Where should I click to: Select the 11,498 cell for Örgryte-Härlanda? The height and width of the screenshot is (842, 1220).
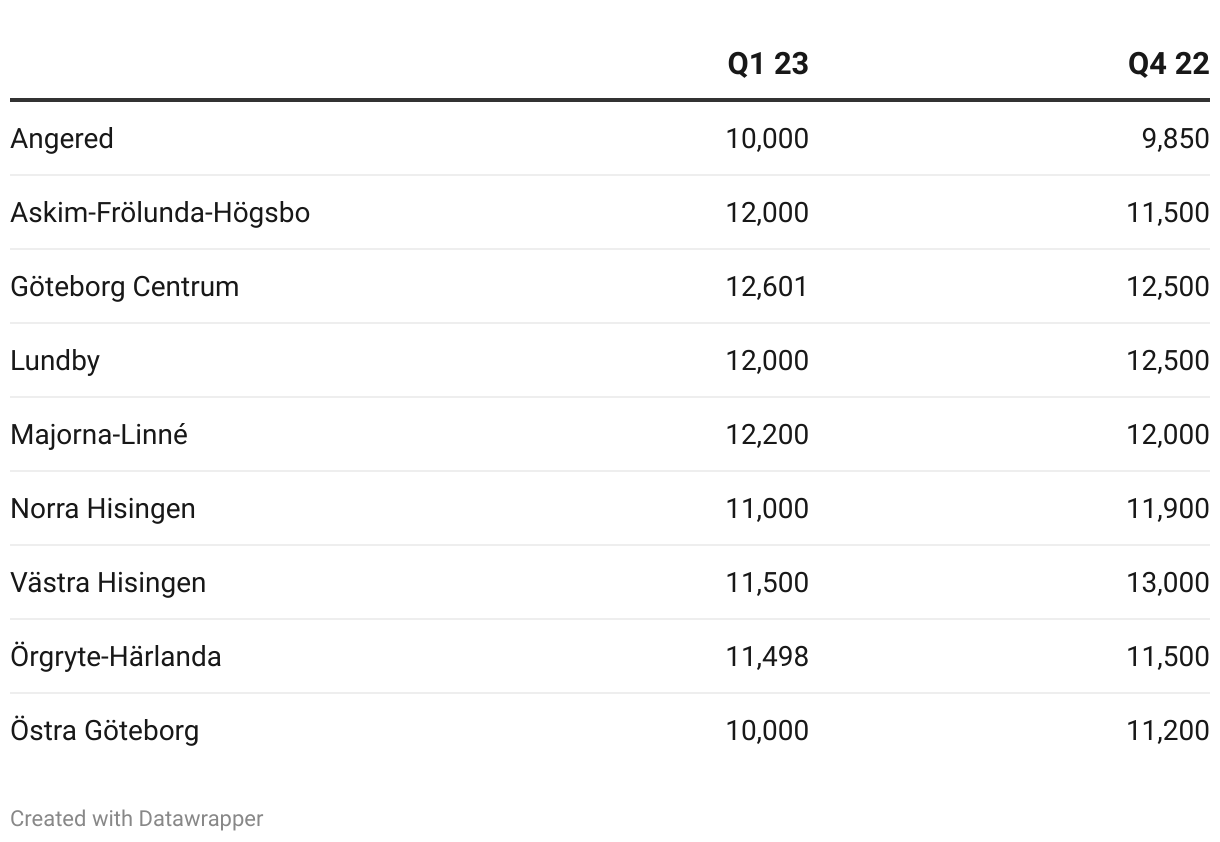[767, 656]
